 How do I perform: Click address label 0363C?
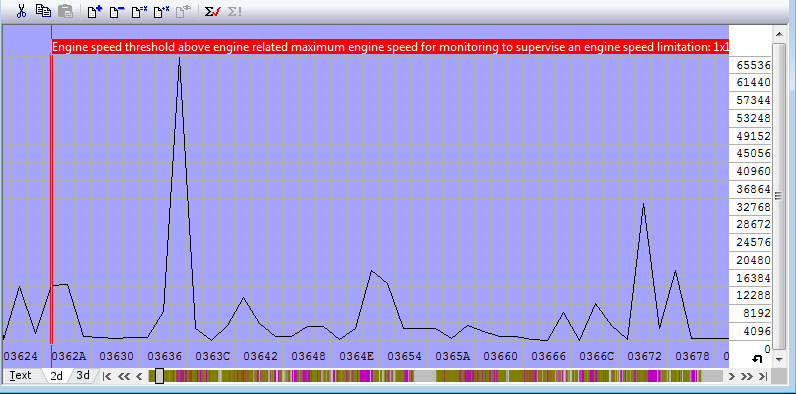(213, 356)
